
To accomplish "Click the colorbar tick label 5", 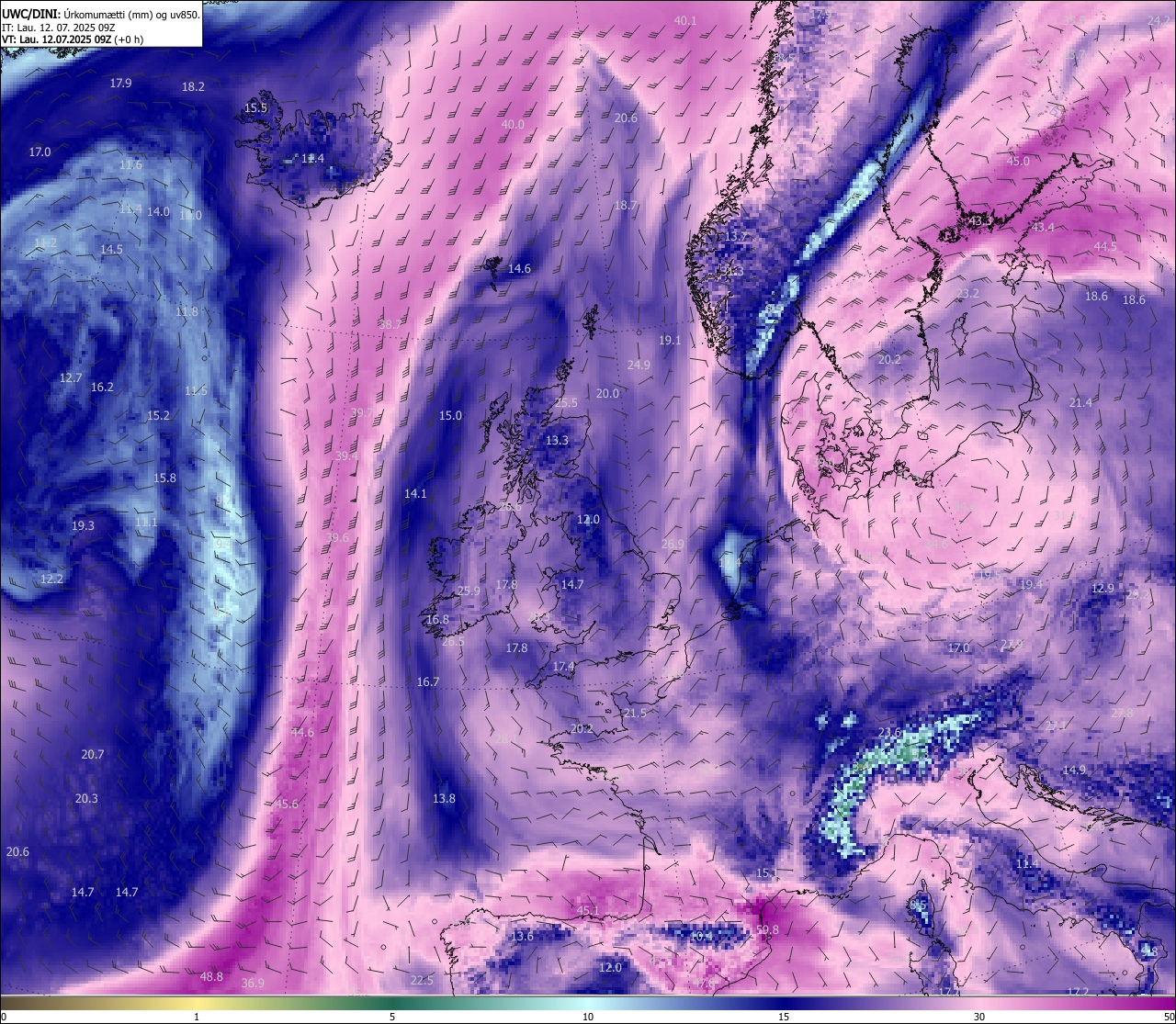I will [392, 1017].
